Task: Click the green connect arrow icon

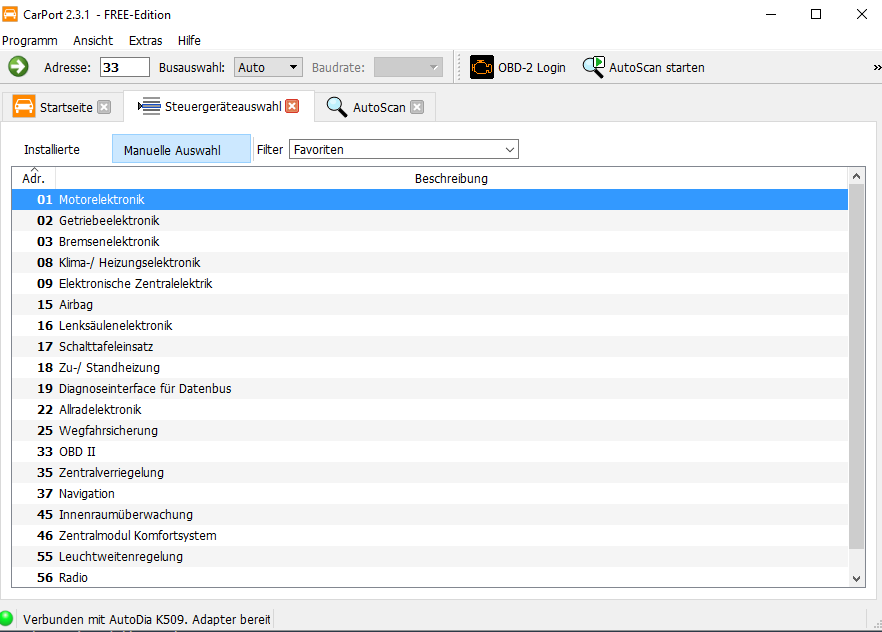Action: click(x=18, y=67)
